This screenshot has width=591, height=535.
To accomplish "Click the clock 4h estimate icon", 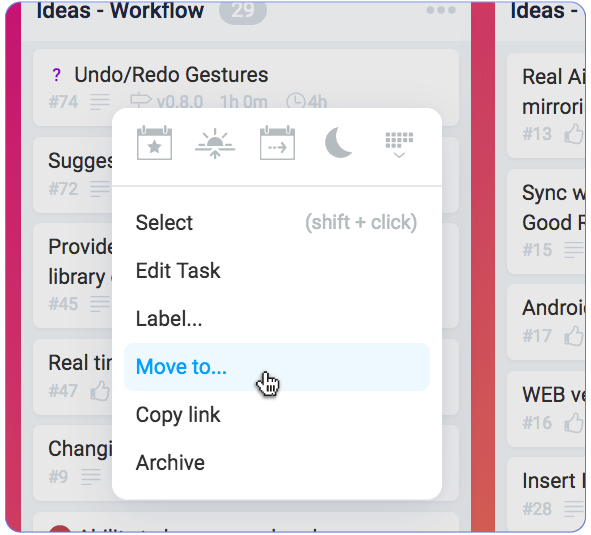I will click(296, 101).
